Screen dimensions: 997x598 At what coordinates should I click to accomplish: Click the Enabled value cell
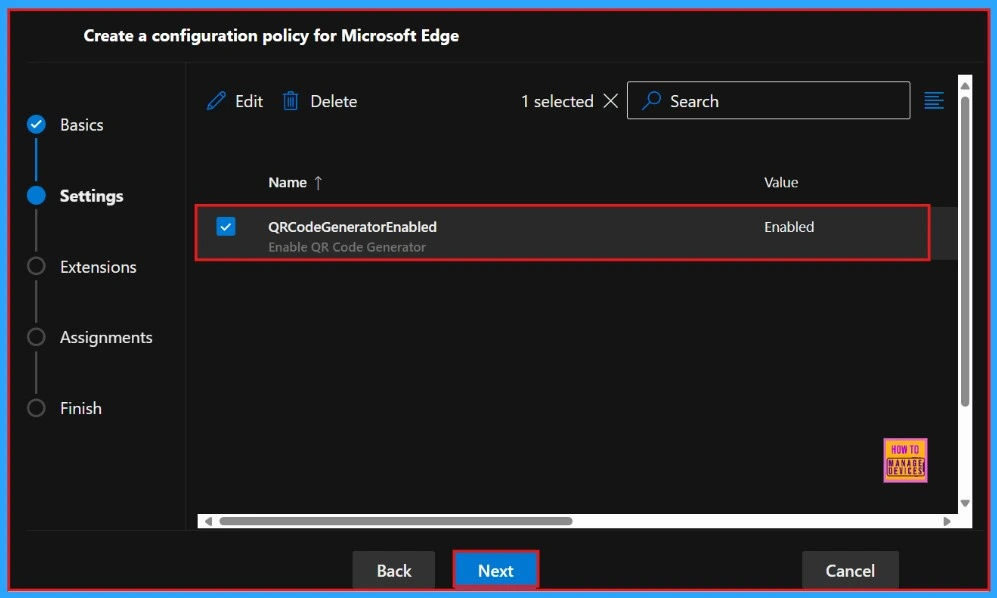point(789,227)
